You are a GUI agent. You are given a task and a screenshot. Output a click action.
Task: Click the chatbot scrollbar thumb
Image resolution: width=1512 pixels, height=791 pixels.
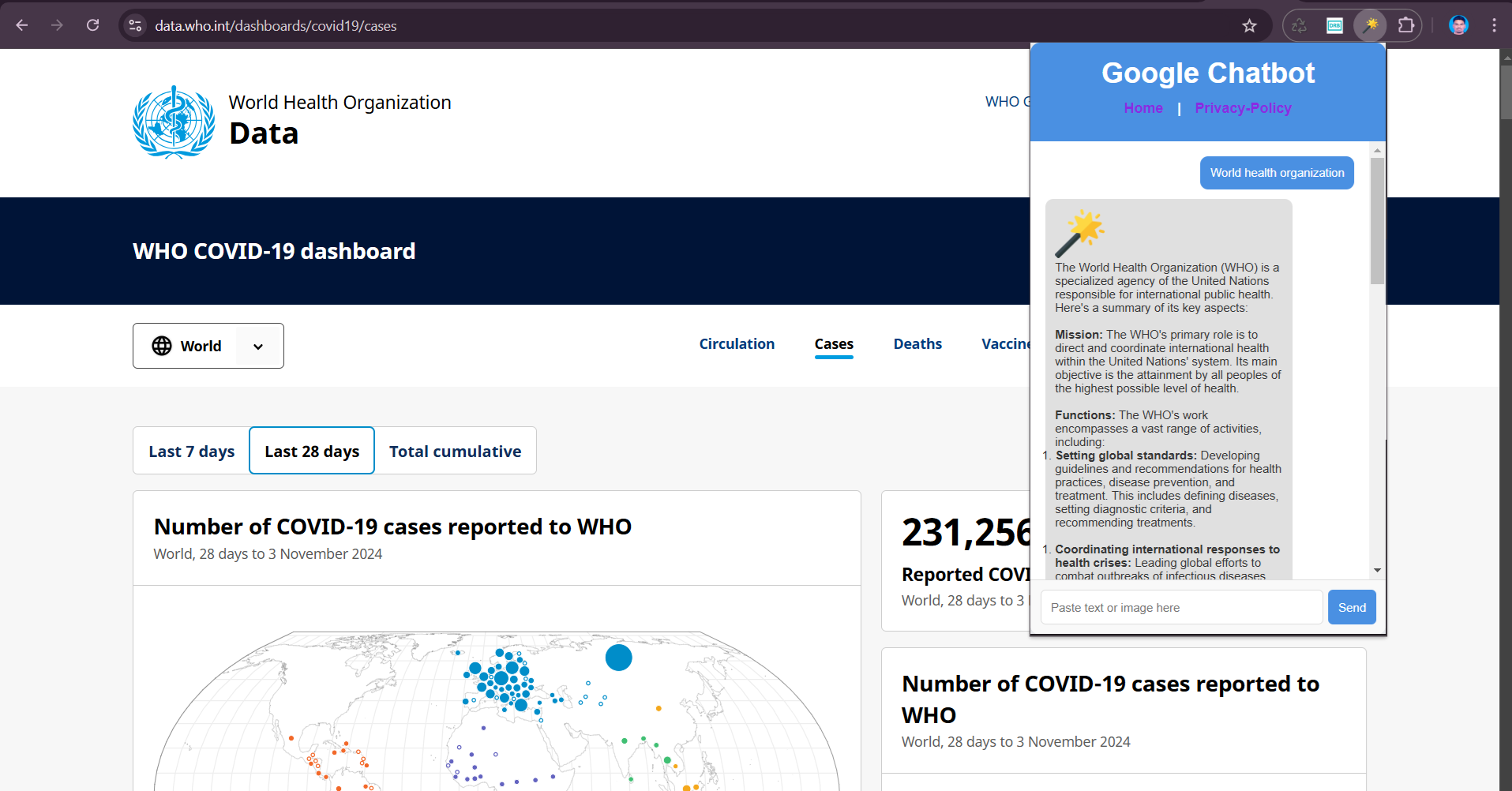click(x=1377, y=221)
